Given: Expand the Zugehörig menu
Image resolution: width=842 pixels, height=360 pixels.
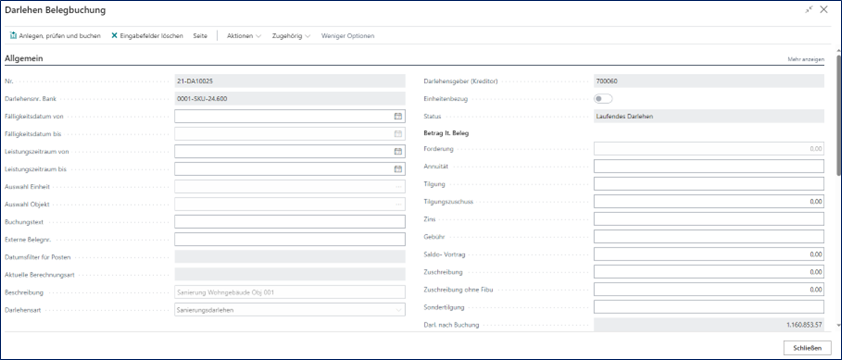Looking at the screenshot, I should coord(292,36).
